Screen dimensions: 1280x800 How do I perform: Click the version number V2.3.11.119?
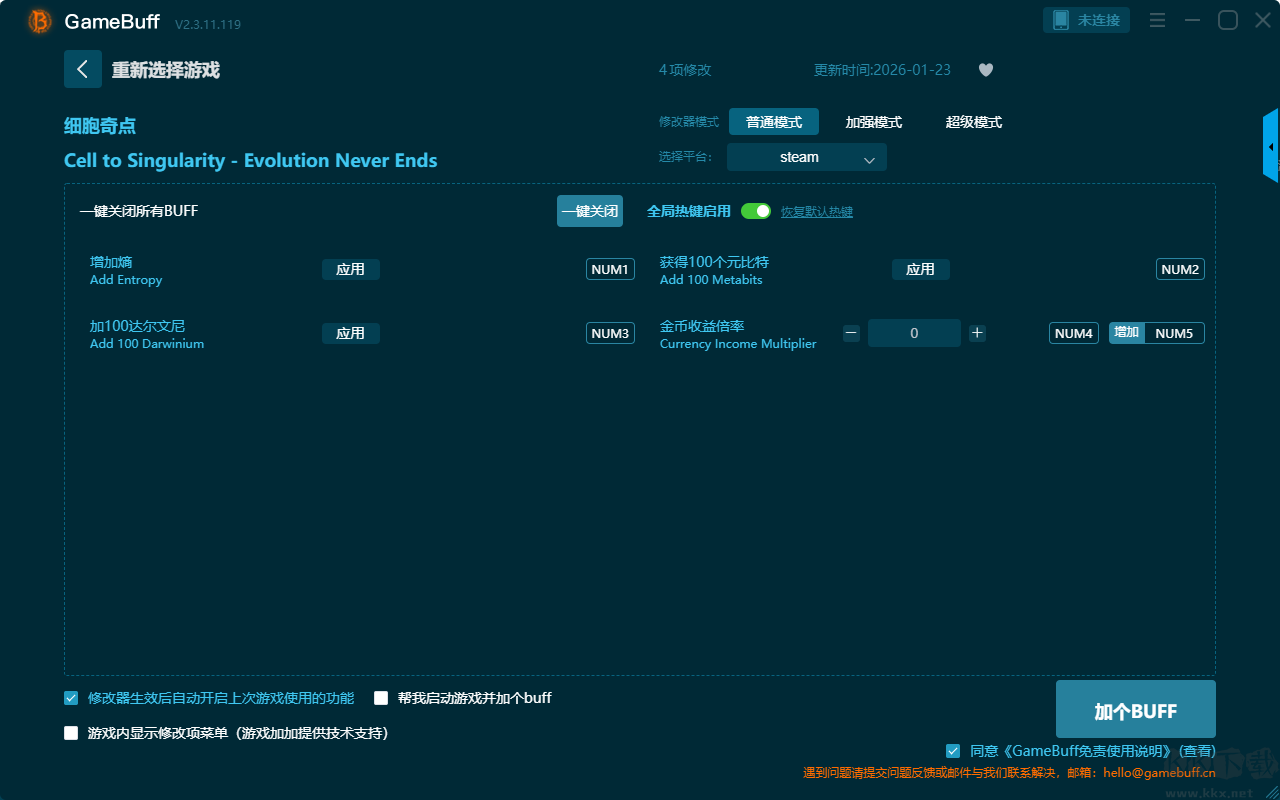coord(208,24)
